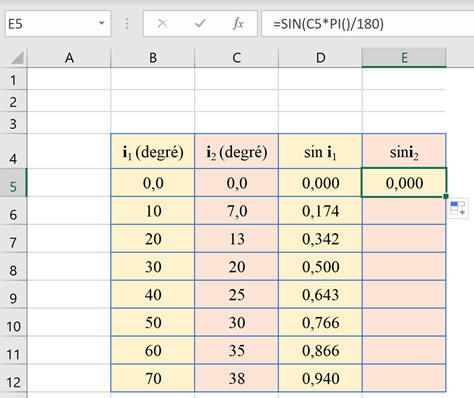Screen dimensions: 474x398
Task: Select row 6 header
Action: 13,211
